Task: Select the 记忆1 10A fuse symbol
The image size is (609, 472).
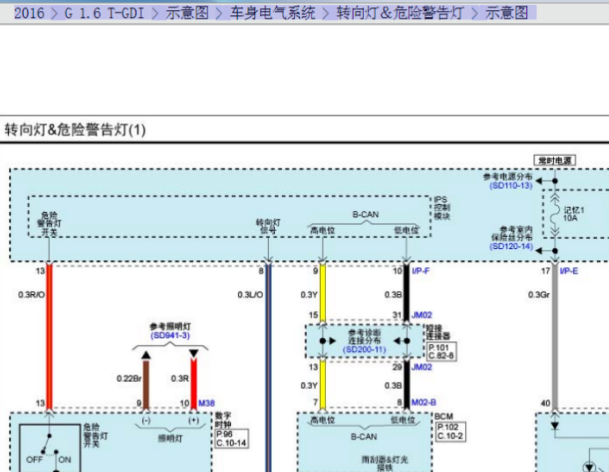Action: point(555,214)
